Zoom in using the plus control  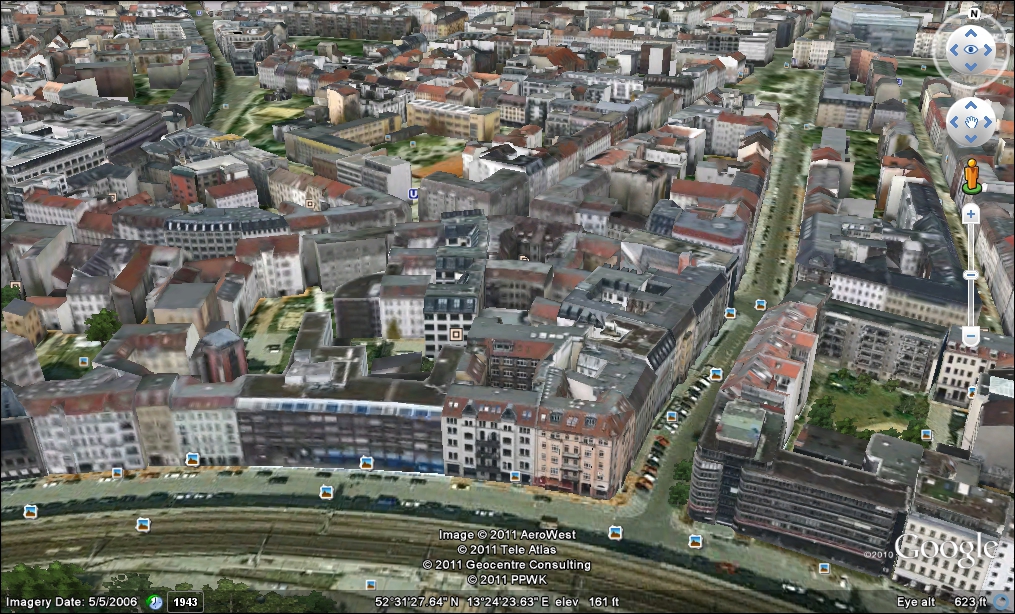[x=970, y=213]
